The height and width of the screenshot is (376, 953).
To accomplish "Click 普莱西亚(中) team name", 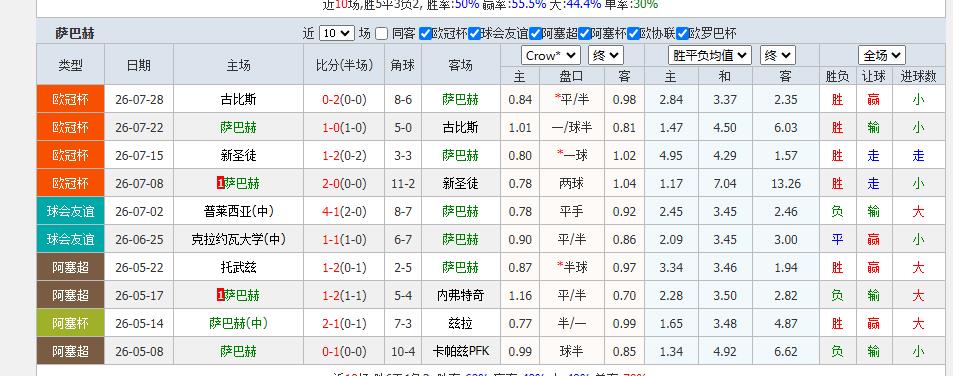I will point(239,211).
